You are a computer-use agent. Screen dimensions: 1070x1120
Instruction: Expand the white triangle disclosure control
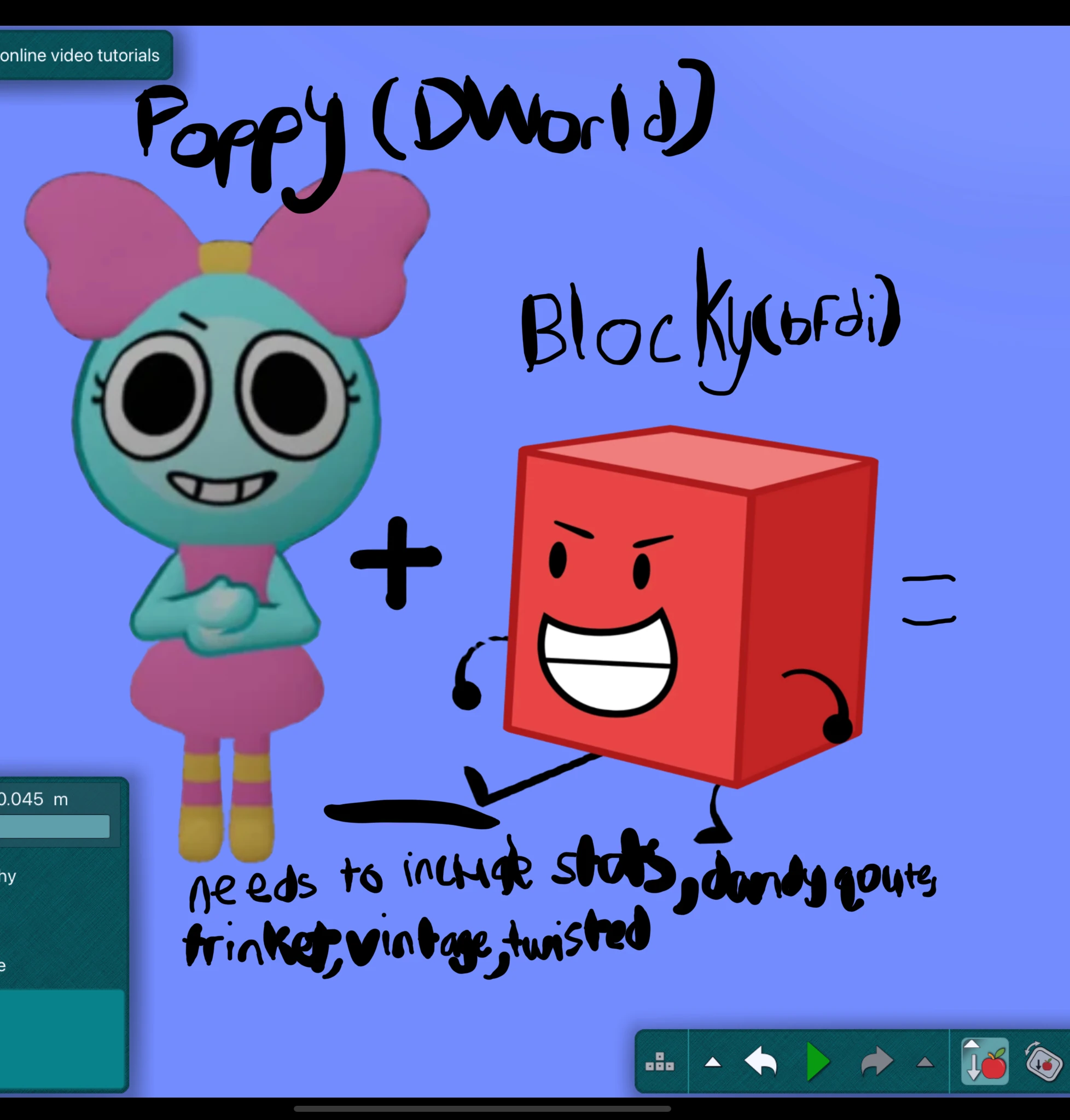point(713,1062)
